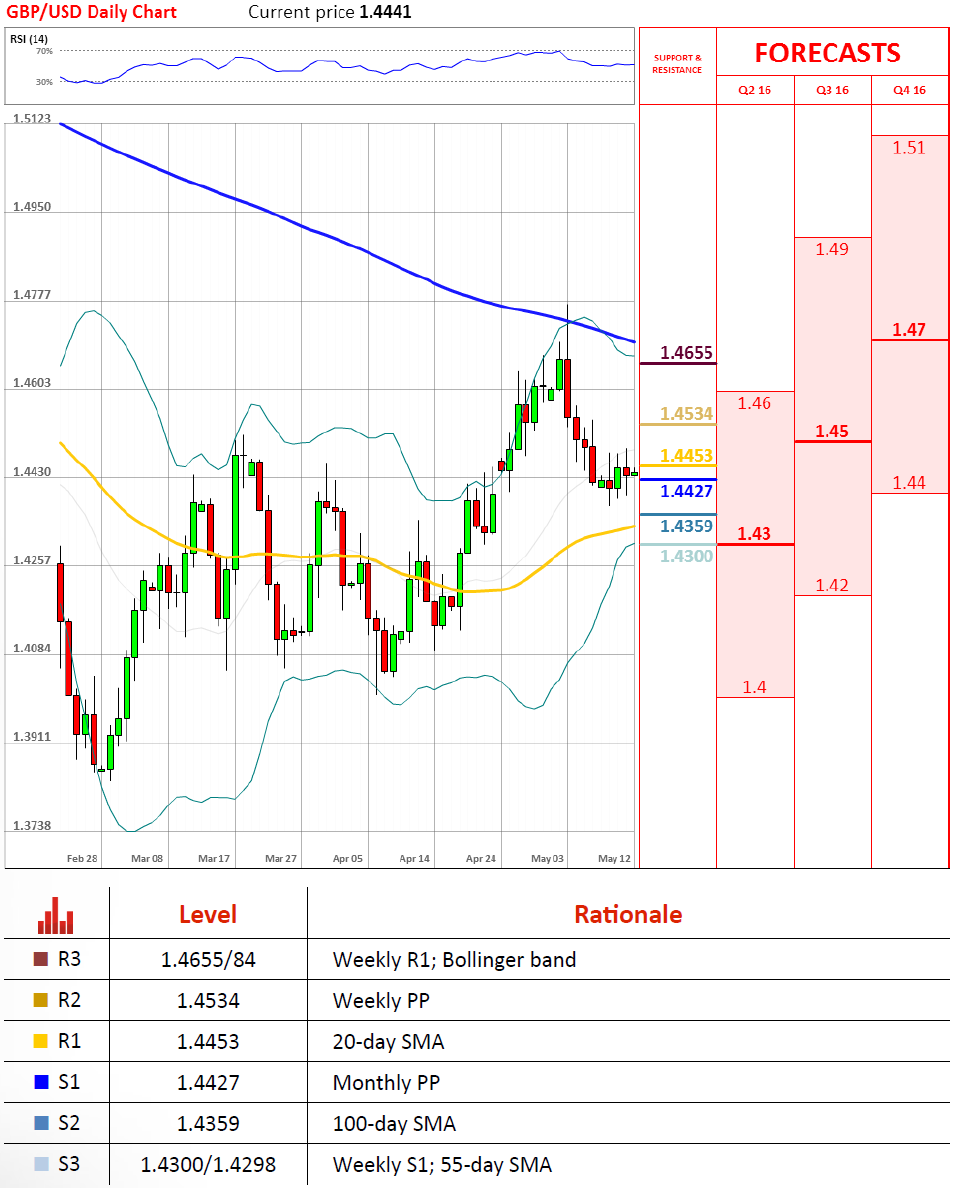Click the 1.4257 price axis label

32,561
